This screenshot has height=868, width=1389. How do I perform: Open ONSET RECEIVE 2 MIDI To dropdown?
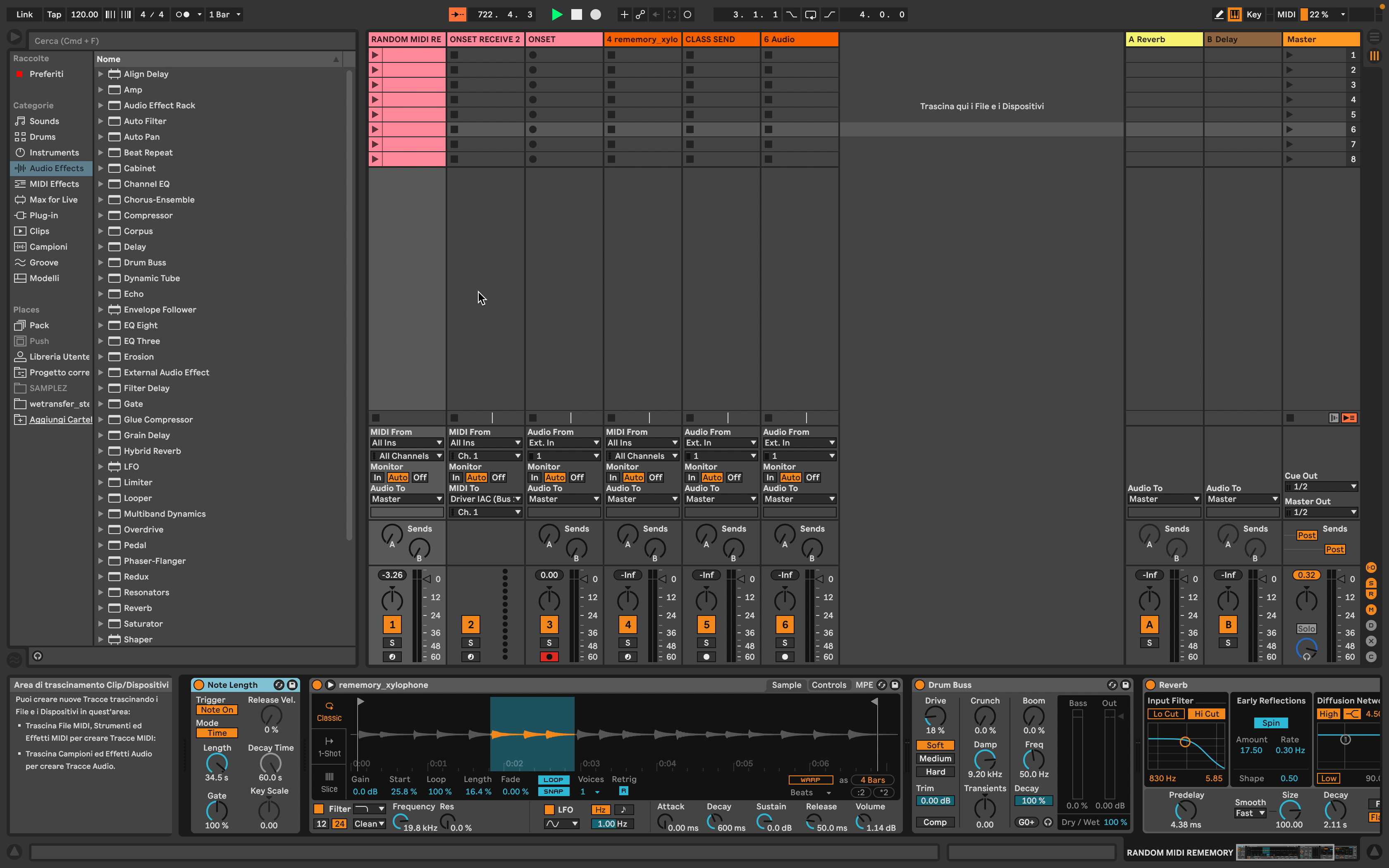(x=485, y=499)
